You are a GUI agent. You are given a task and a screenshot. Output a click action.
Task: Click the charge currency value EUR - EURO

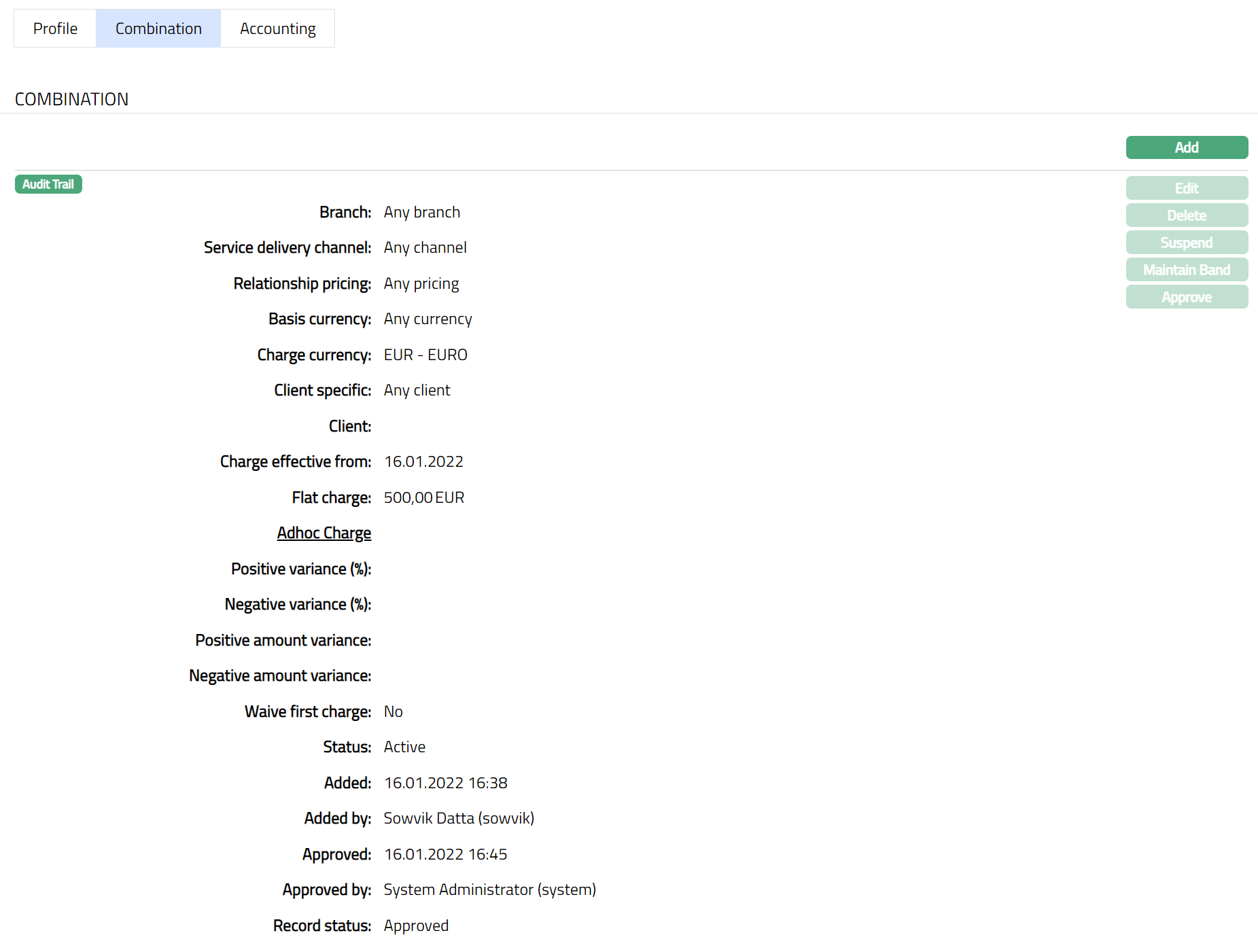[x=425, y=355]
